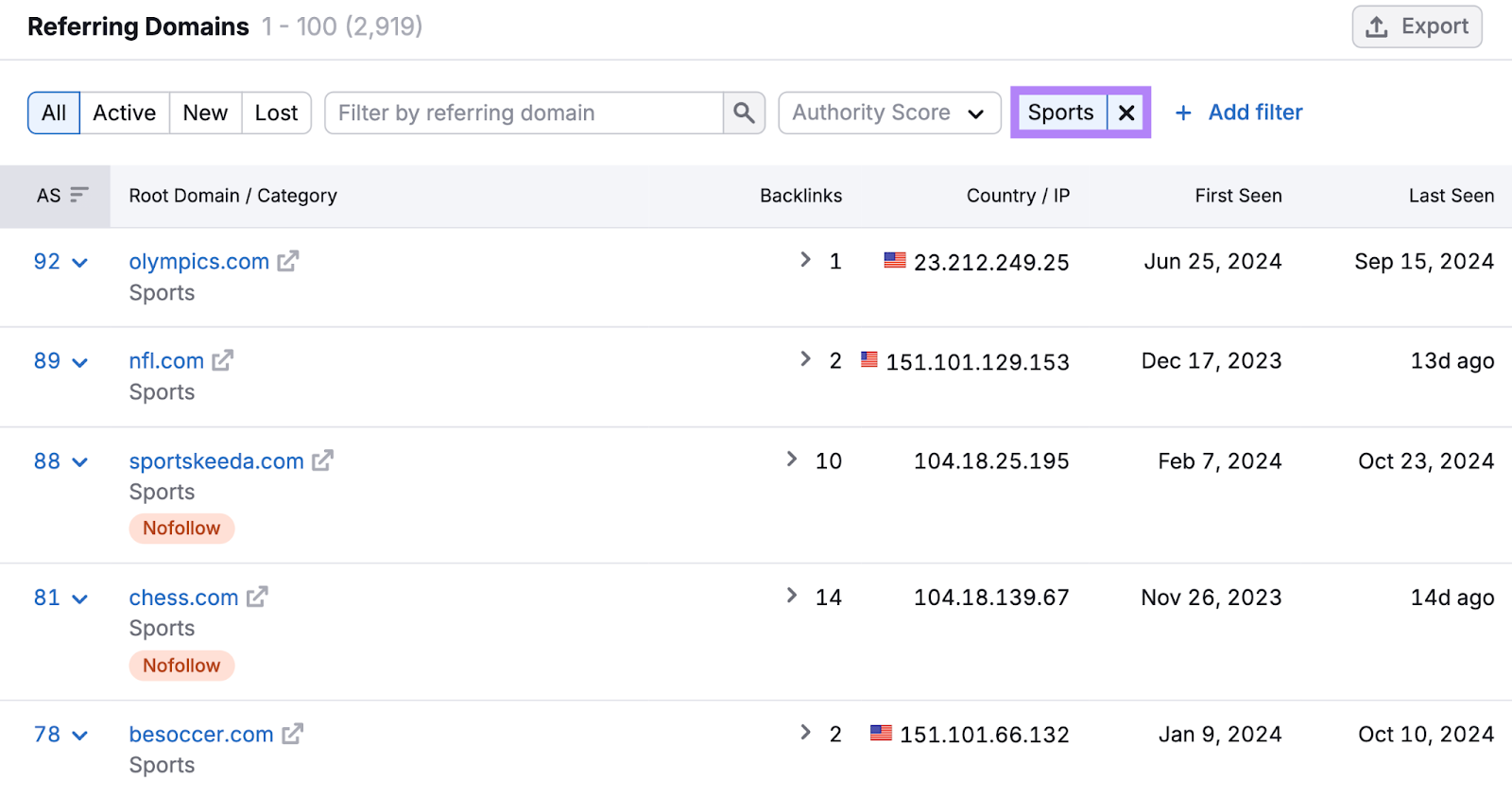Click the plus icon beside Add filter

click(x=1183, y=113)
